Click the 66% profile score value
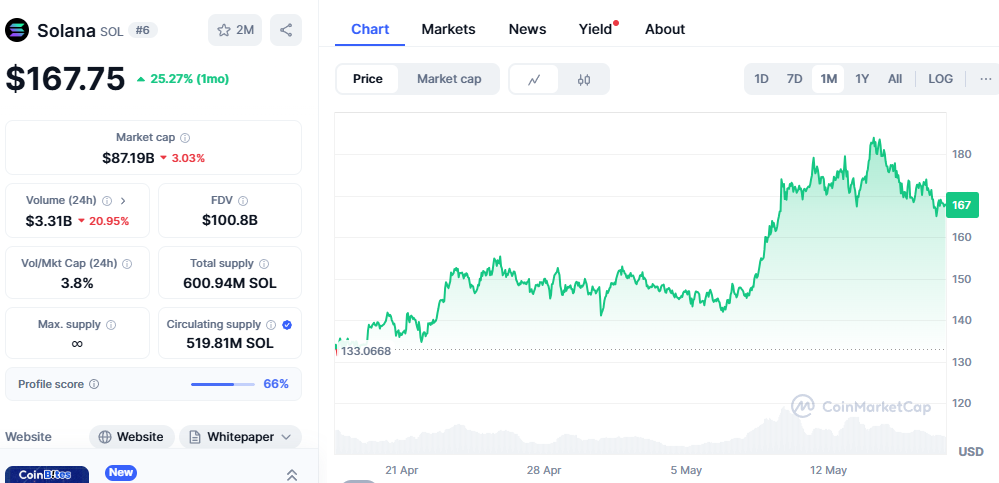 tap(276, 384)
